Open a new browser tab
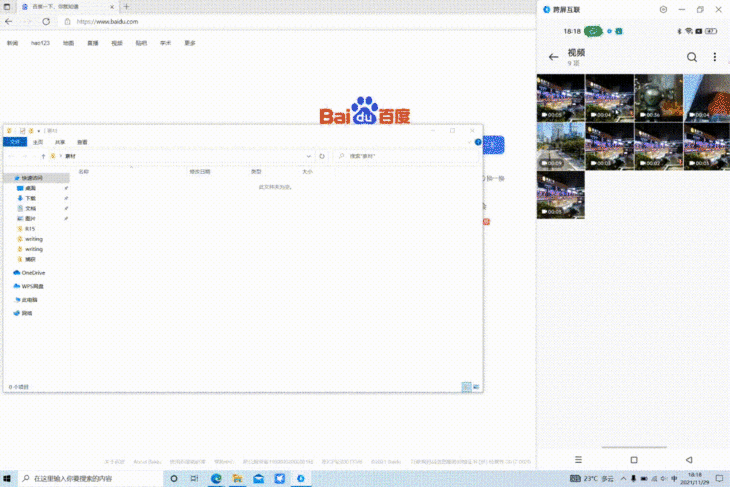Viewport: 730px width, 487px height. 126,7
